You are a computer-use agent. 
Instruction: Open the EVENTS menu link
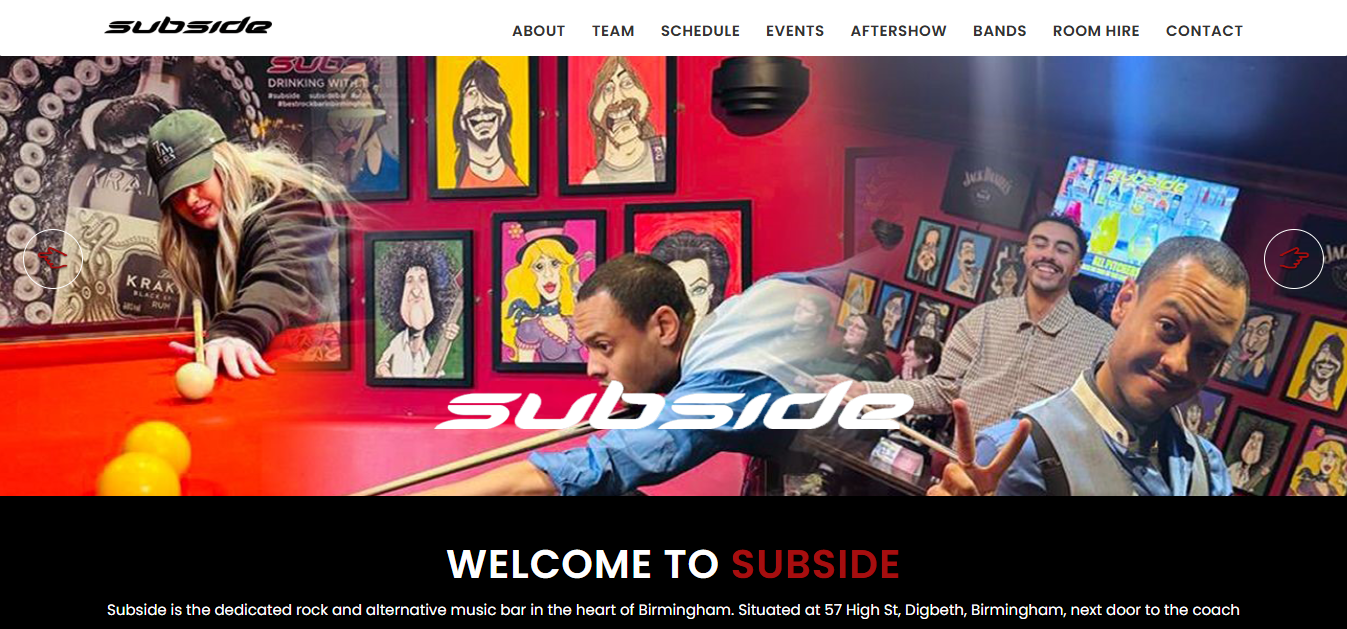795,31
